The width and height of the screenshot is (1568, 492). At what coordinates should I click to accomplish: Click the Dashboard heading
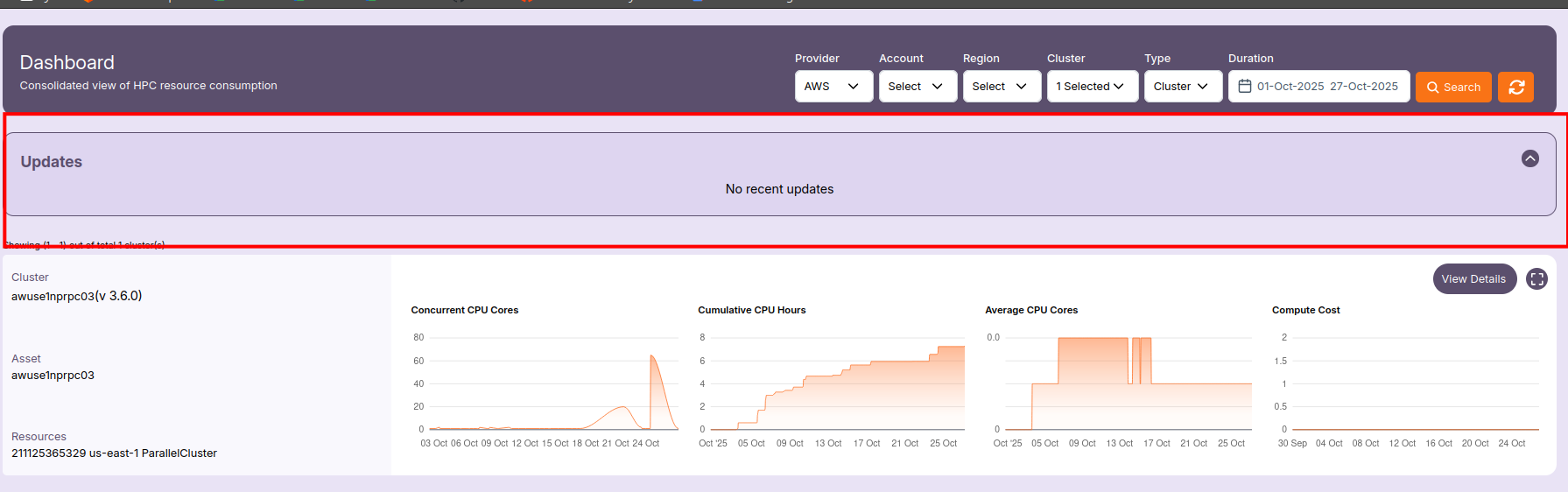(x=67, y=62)
